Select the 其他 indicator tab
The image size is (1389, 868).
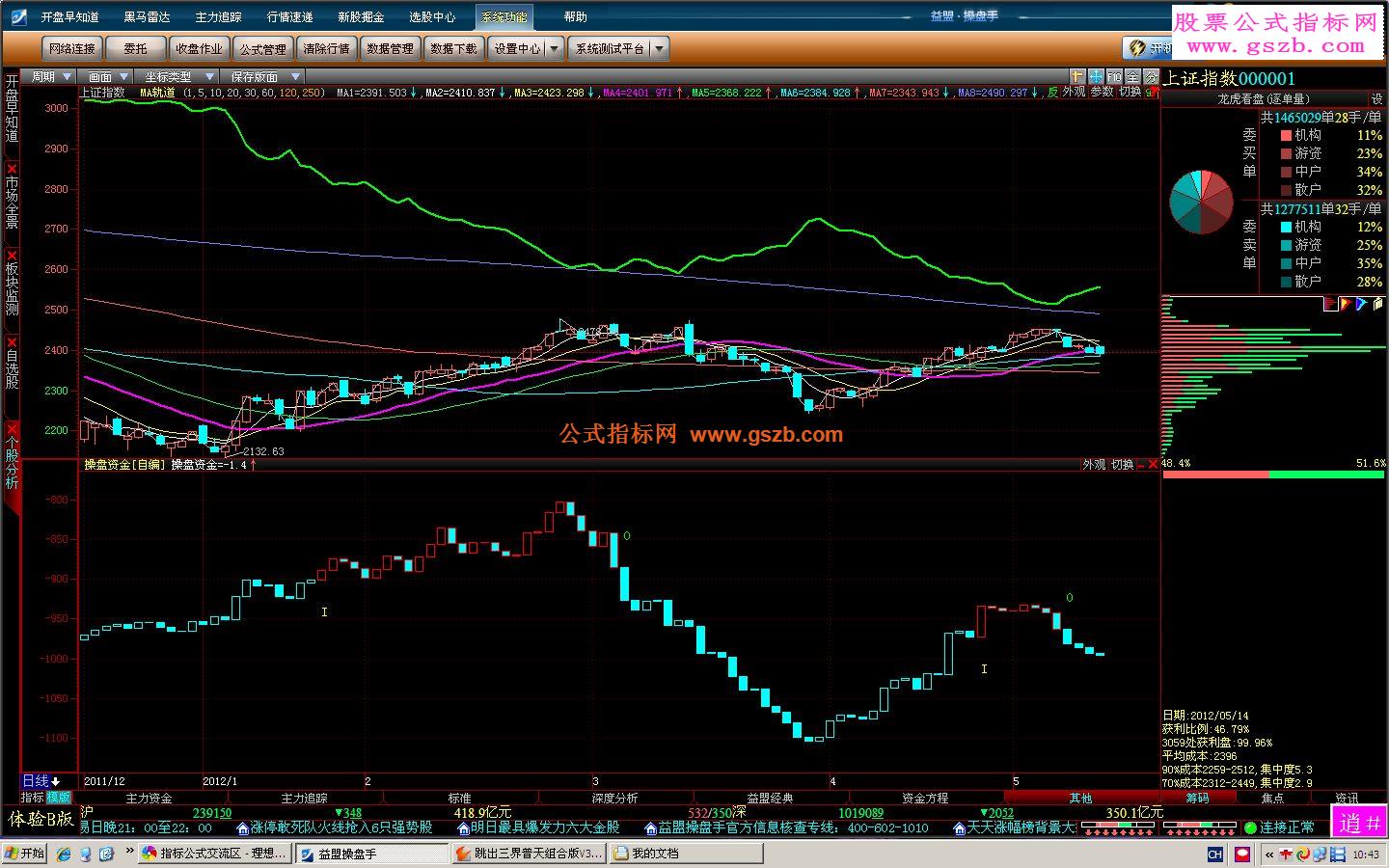1081,799
